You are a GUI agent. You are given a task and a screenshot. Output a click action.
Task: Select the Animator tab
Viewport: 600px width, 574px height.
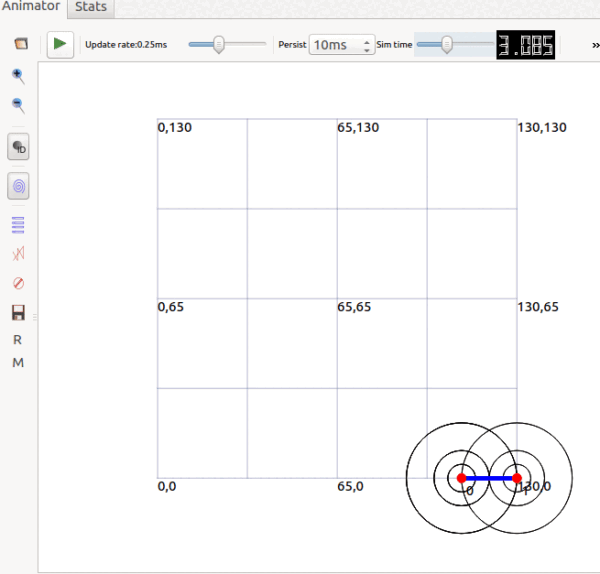tap(31, 7)
